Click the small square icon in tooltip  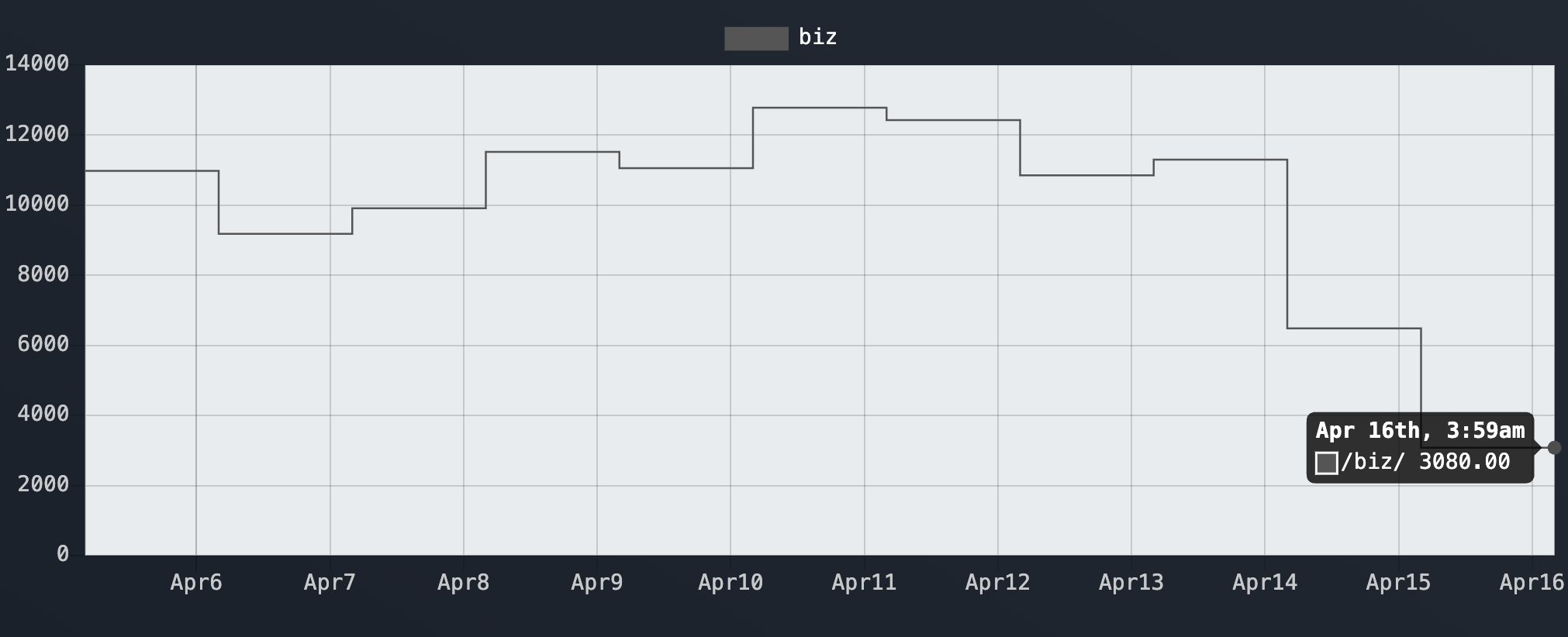point(1326,463)
